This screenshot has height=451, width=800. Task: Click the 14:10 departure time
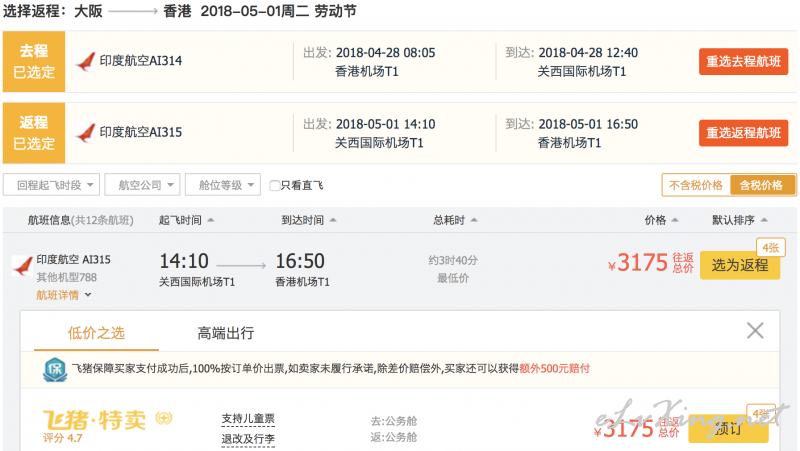[184, 261]
